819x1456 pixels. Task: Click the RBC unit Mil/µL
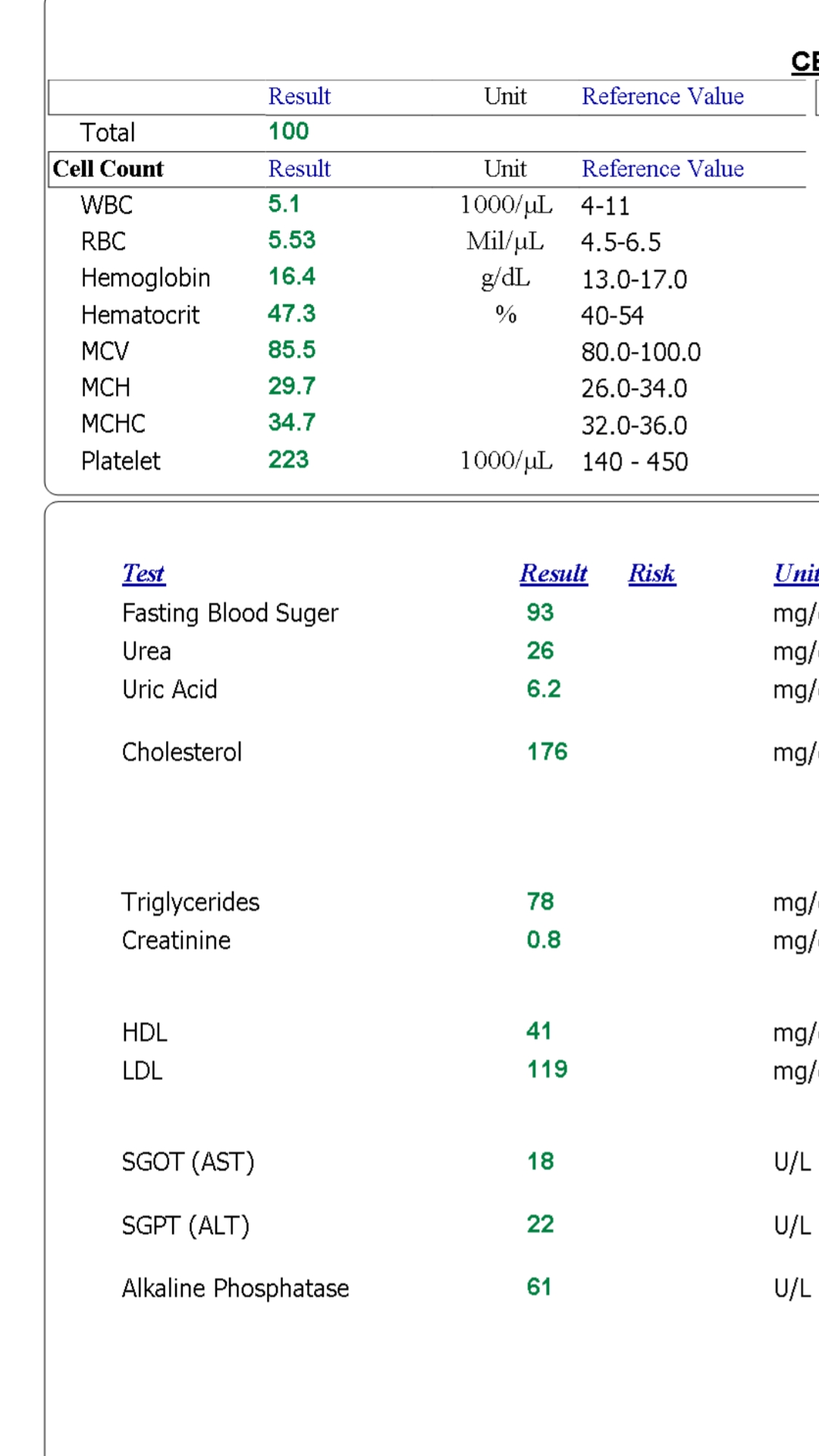click(x=505, y=241)
